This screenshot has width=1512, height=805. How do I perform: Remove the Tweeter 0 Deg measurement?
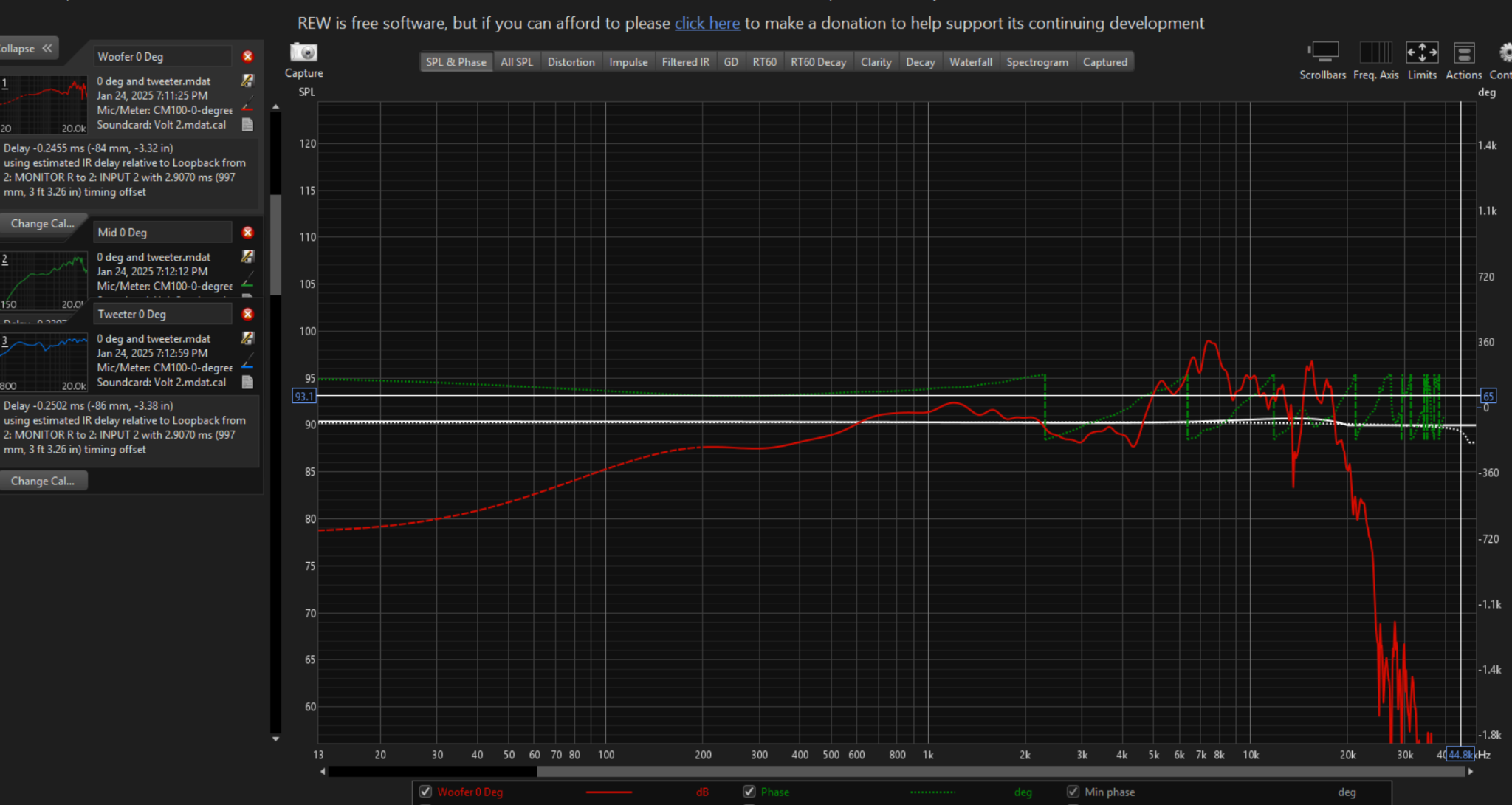tap(248, 314)
